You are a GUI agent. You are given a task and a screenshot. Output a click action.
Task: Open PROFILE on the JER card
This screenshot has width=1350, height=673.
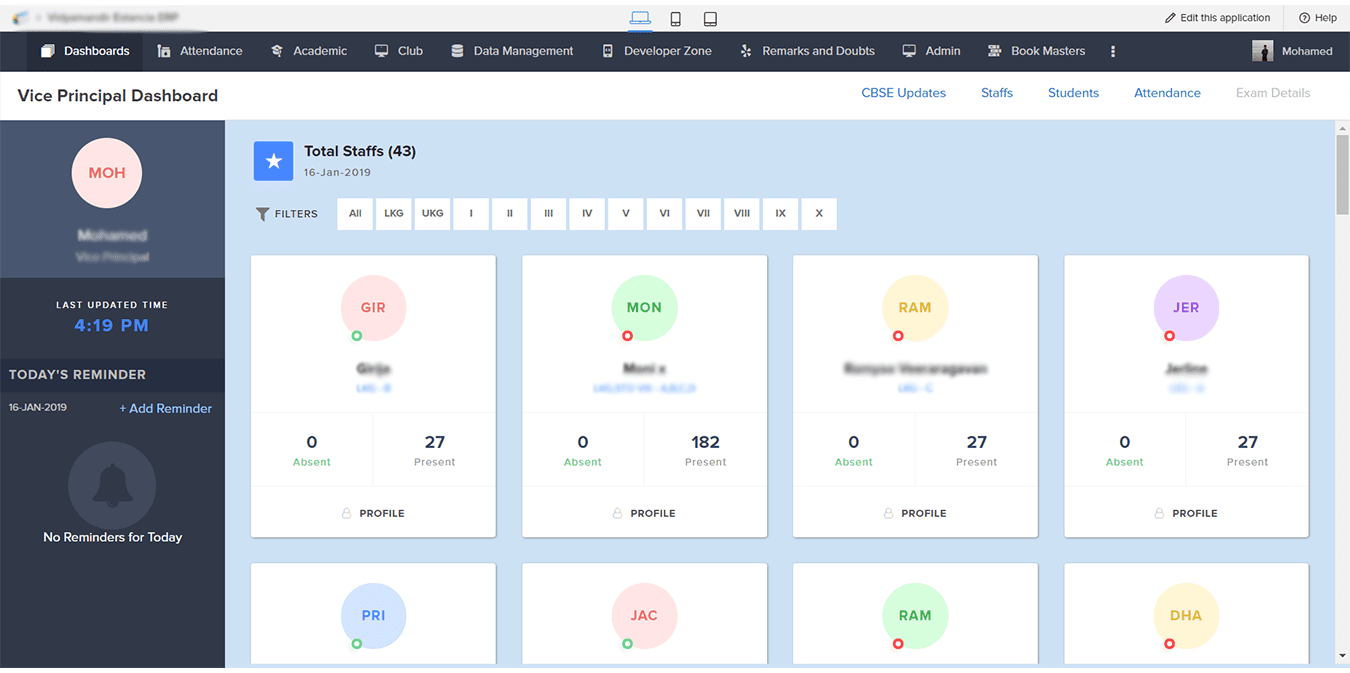click(1186, 513)
